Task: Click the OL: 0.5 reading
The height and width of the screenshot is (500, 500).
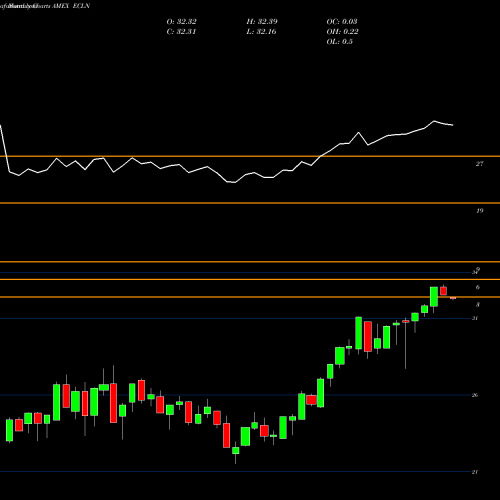Action: click(x=339, y=42)
